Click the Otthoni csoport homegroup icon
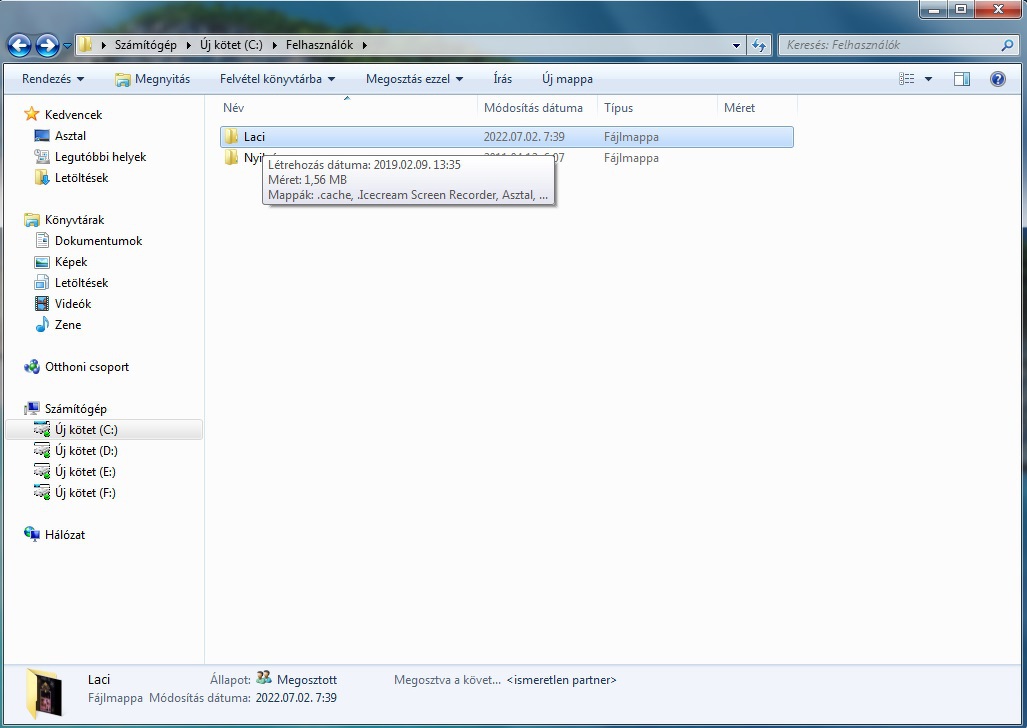The image size is (1027, 728). click(x=31, y=367)
